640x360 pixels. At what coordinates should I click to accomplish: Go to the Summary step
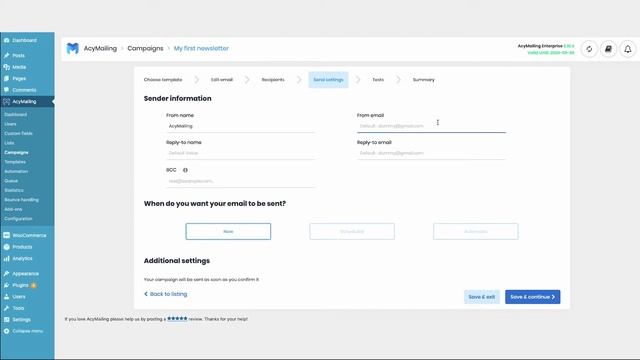click(423, 80)
